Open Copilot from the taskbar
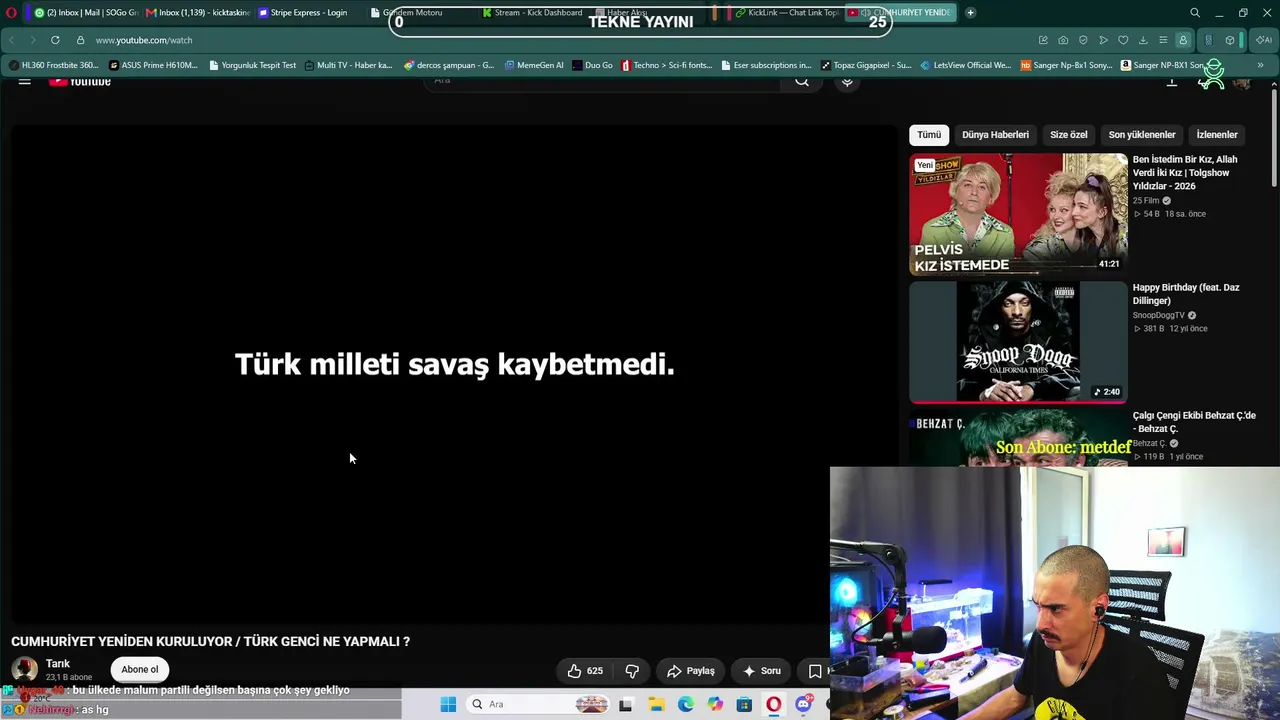The image size is (1280, 720). (715, 705)
